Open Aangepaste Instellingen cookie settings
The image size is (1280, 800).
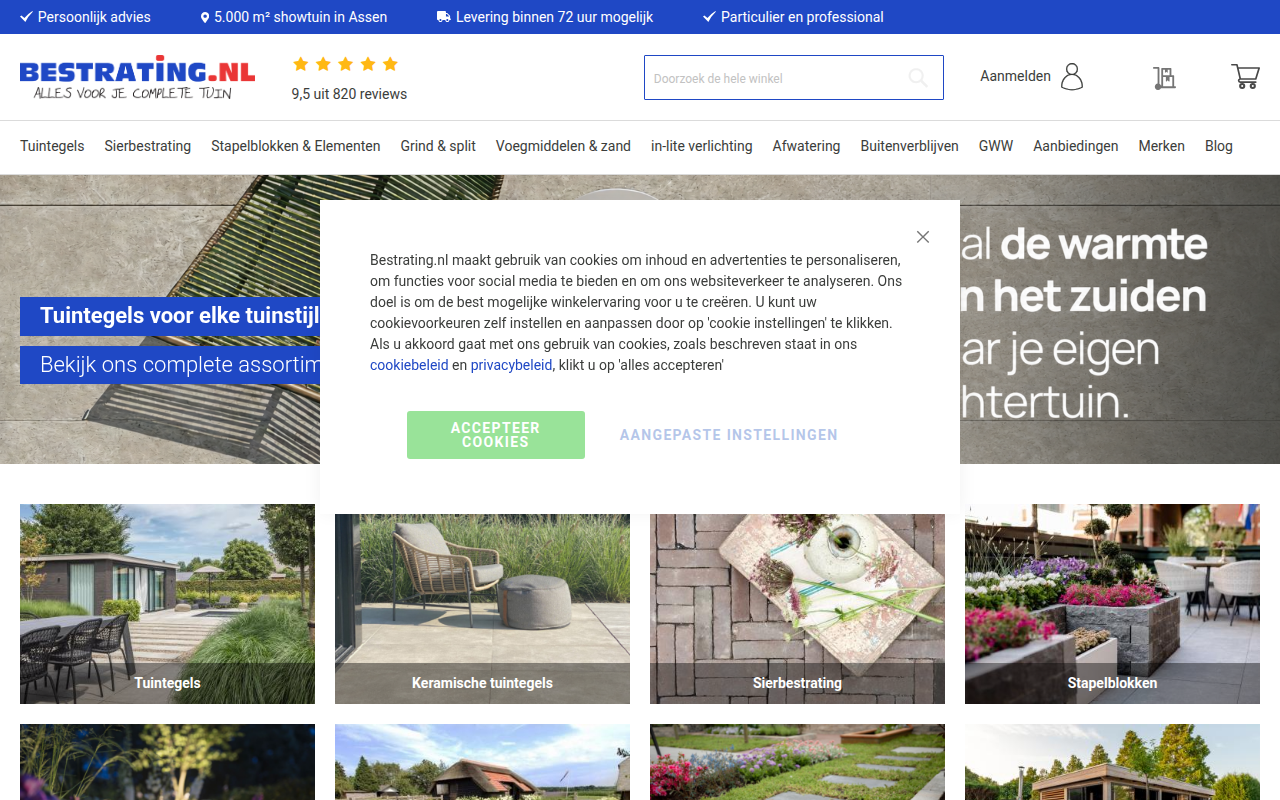tap(729, 435)
